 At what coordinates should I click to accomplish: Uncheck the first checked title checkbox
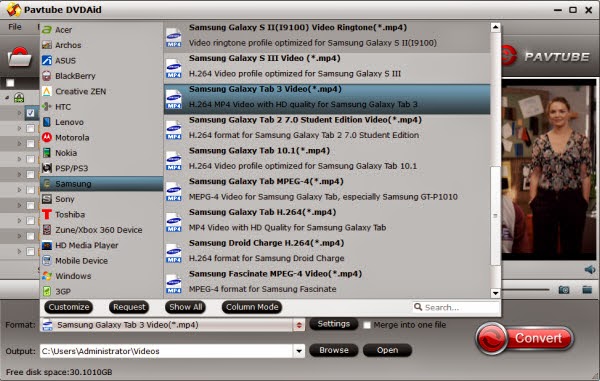pyautogui.click(x=31, y=113)
